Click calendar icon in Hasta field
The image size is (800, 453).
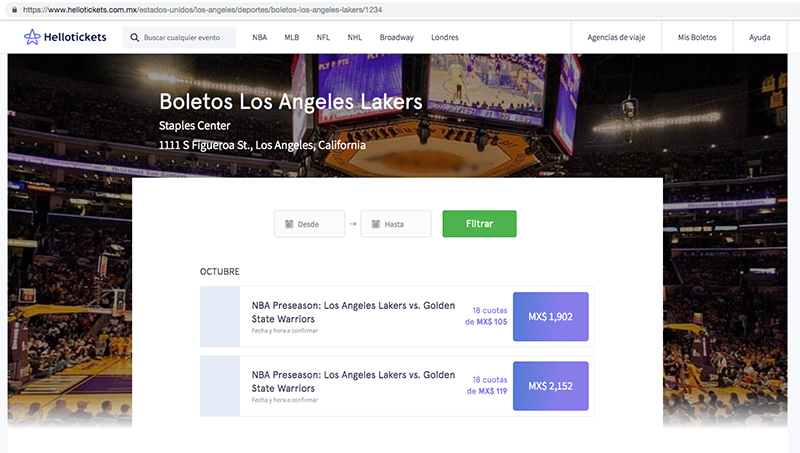376,224
